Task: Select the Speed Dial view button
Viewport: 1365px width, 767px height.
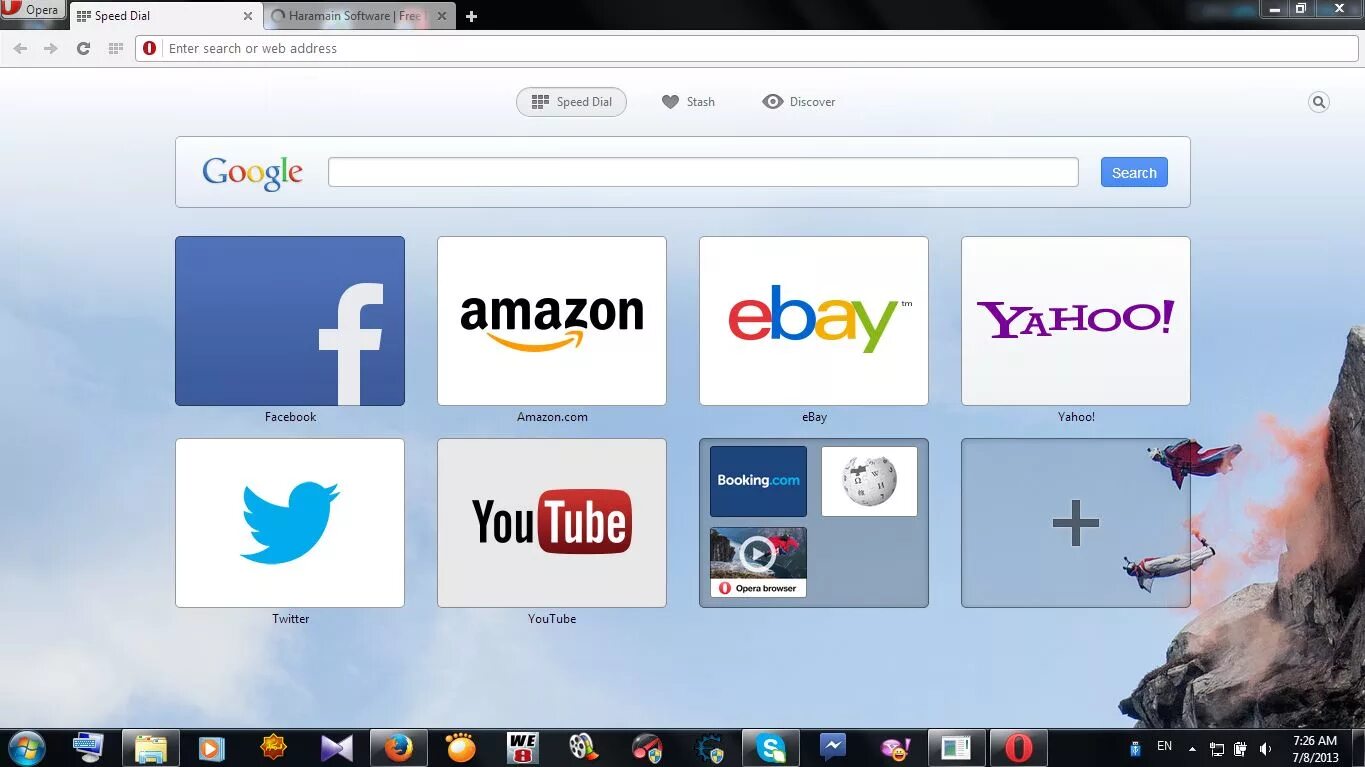Action: coord(571,102)
